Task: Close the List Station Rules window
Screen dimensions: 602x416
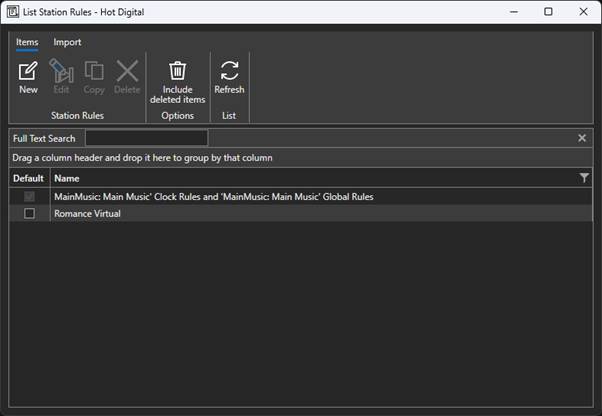Action: tap(583, 12)
